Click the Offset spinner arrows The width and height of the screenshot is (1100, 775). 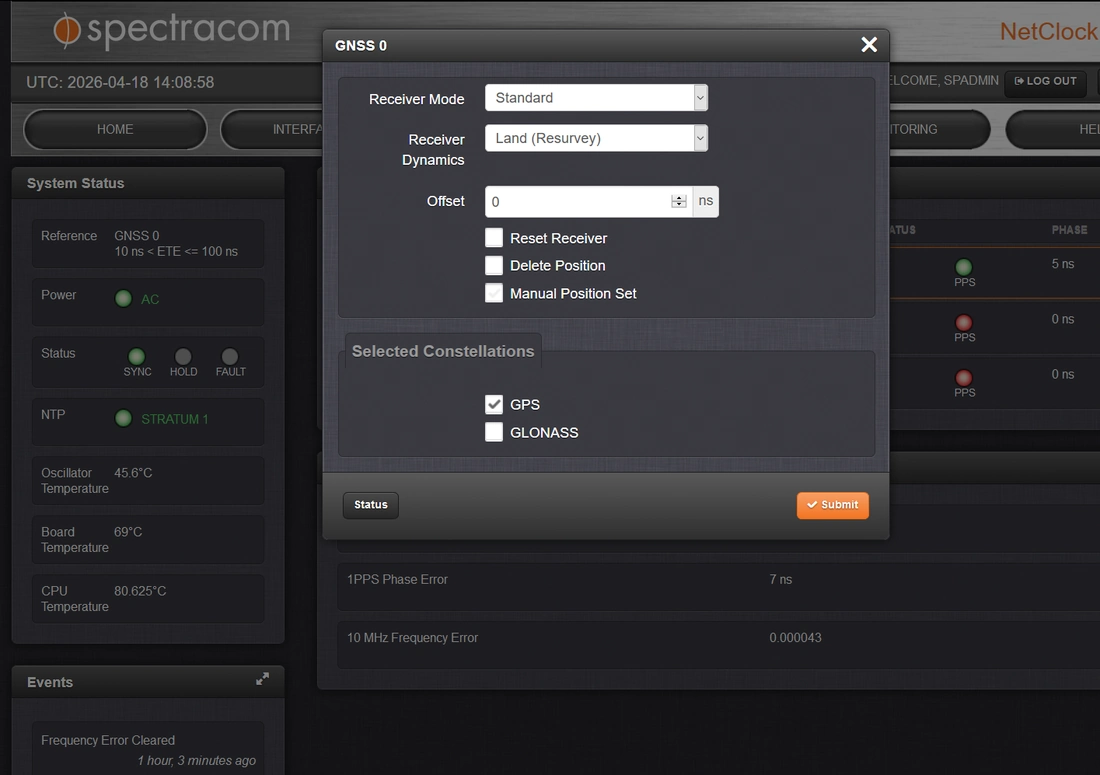pyautogui.click(x=679, y=201)
